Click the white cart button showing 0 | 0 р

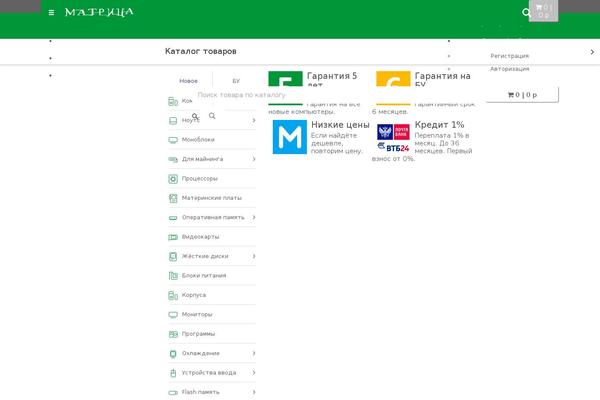point(522,95)
